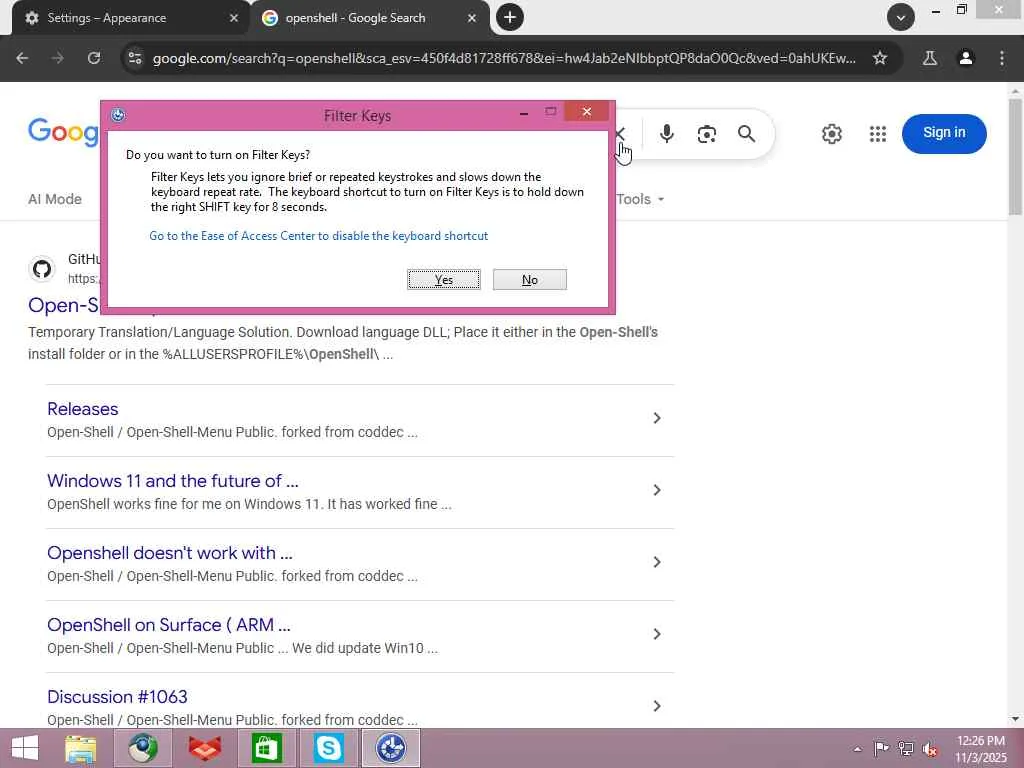Expand the Discussion #1063 chevron
Viewport: 1024px width, 768px height.
pos(657,705)
